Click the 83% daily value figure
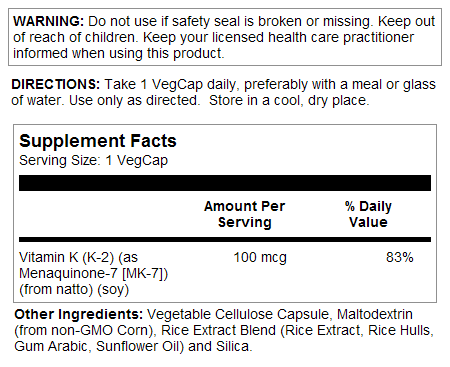Screen dimensions: 450x367 click(x=400, y=258)
